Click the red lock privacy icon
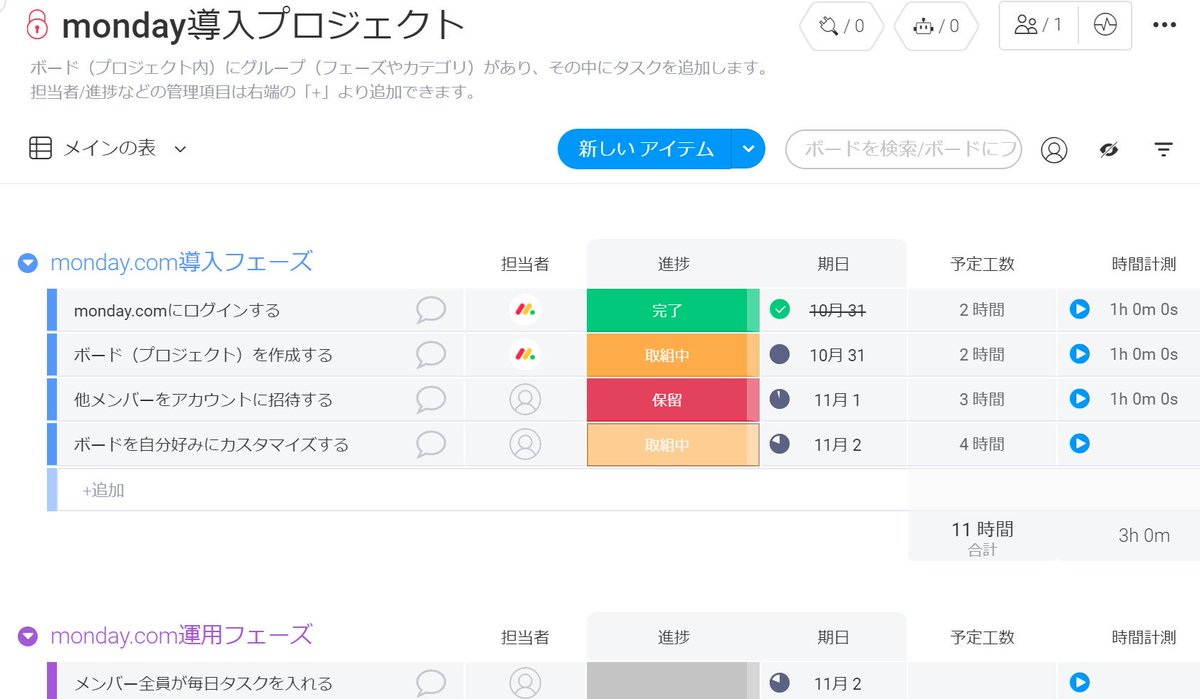Screen dimensions: 1200x699 [38, 25]
